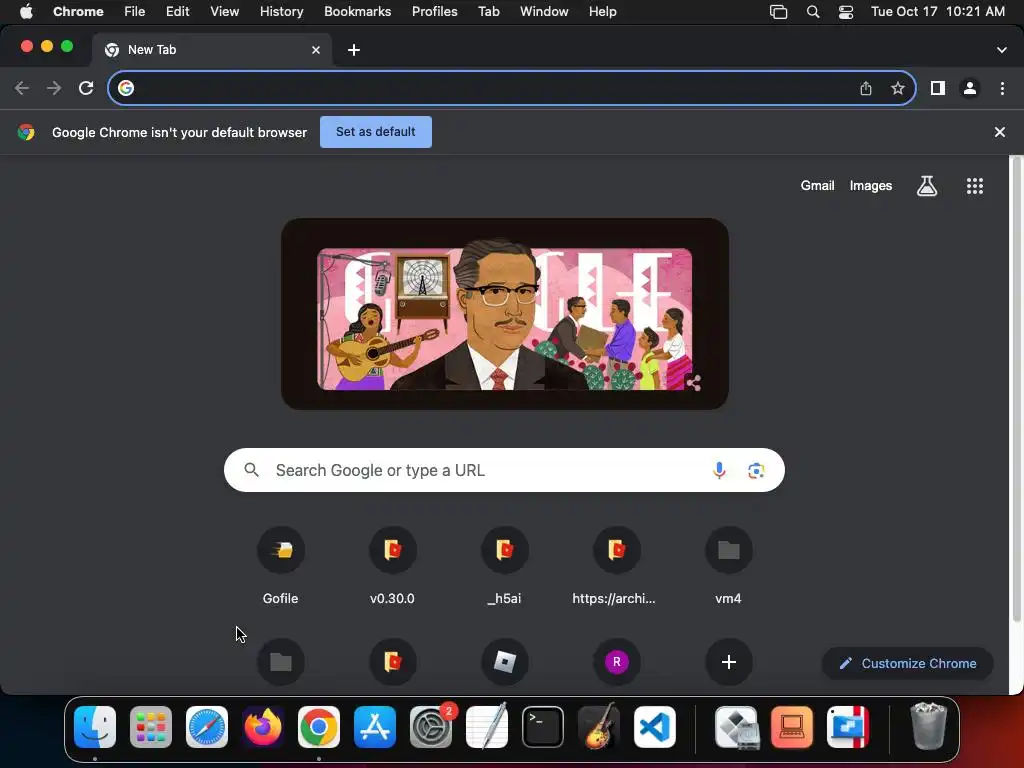Open the profile avatar icon
This screenshot has width=1024, height=768.
(x=970, y=88)
